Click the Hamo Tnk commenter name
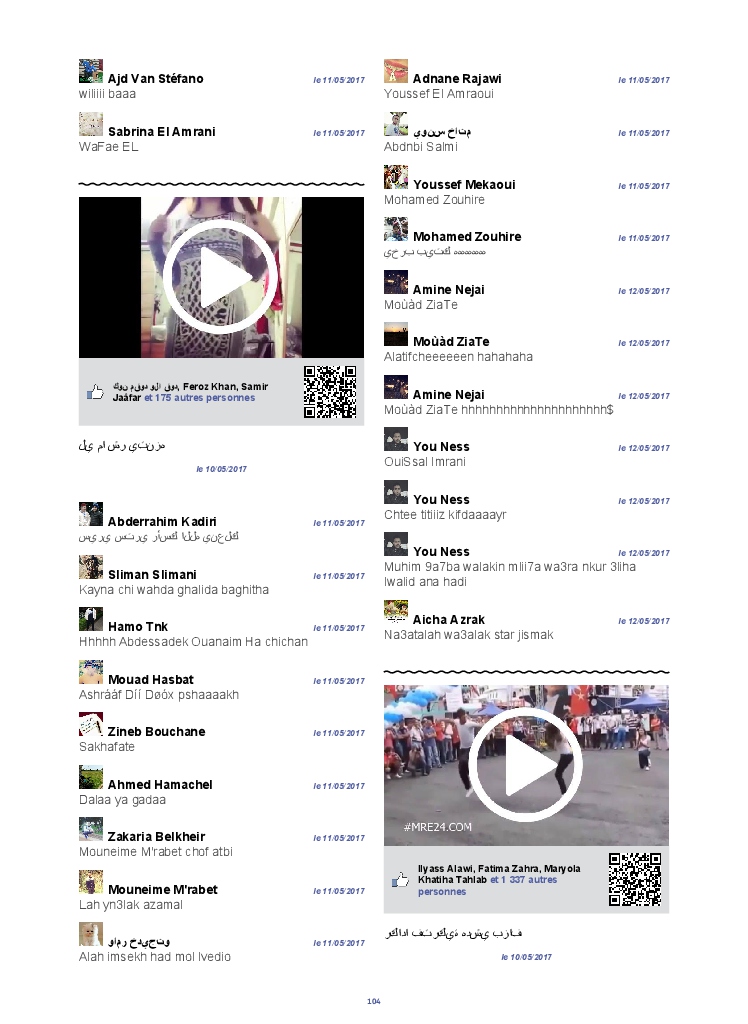This screenshot has width=748, height=1024. click(x=138, y=627)
